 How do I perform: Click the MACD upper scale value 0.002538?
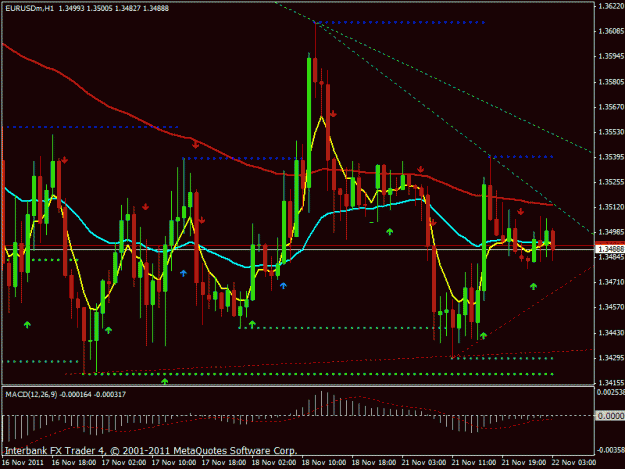tap(611, 392)
